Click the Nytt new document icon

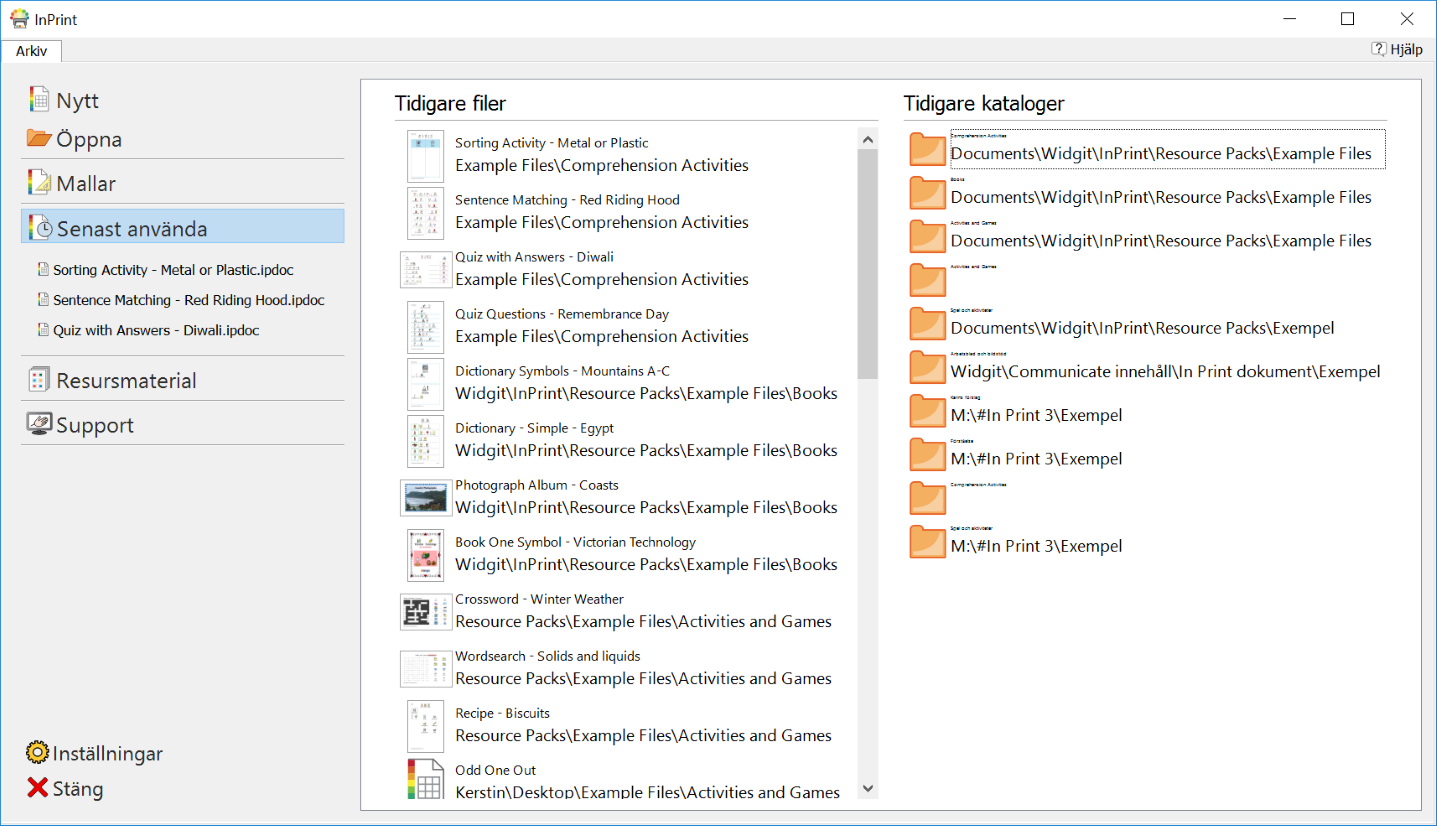39,99
